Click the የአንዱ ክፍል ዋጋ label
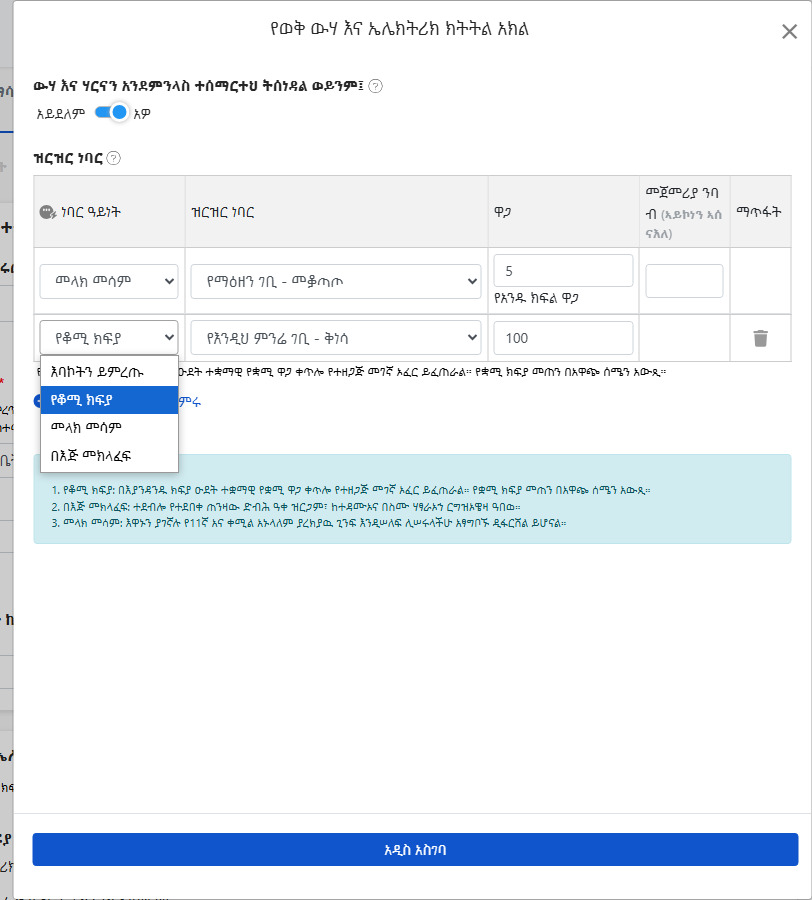The height and width of the screenshot is (900, 812). click(536, 298)
